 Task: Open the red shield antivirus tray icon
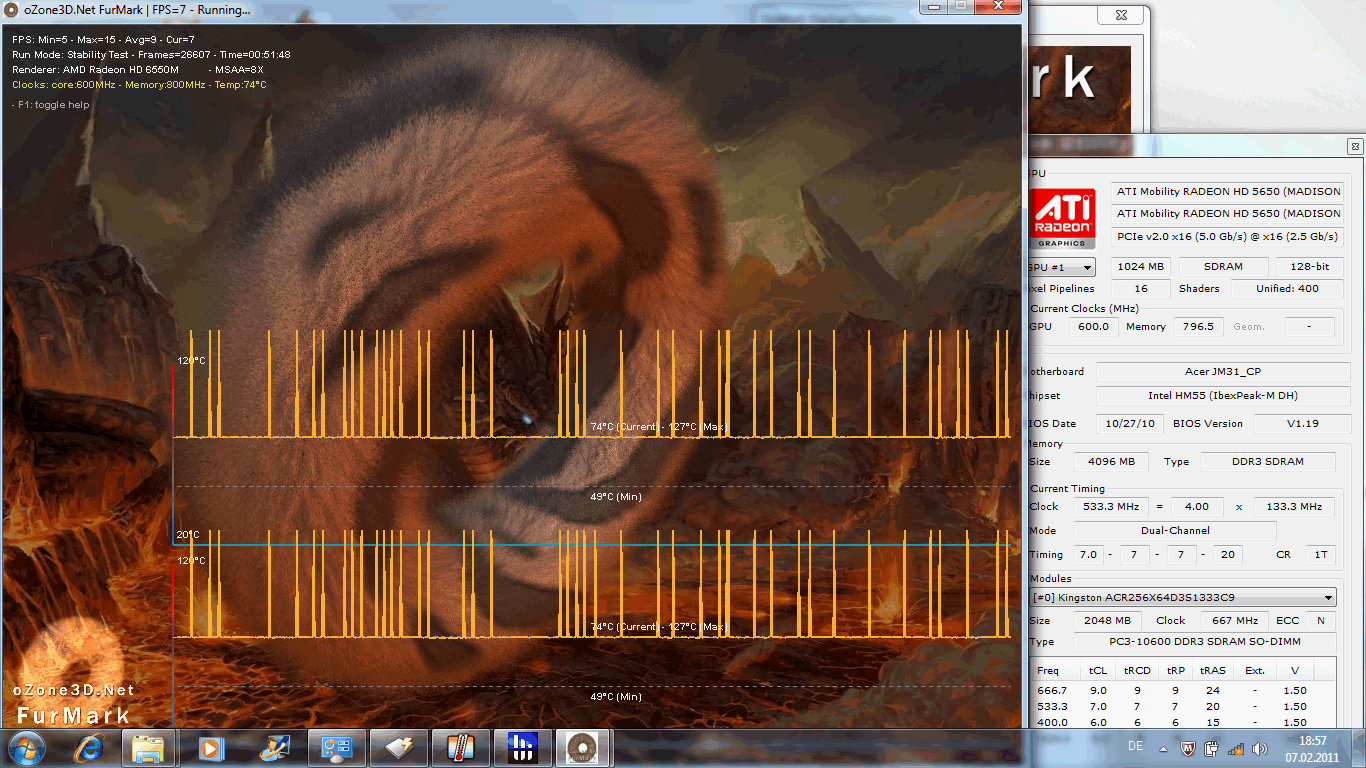coord(1187,748)
